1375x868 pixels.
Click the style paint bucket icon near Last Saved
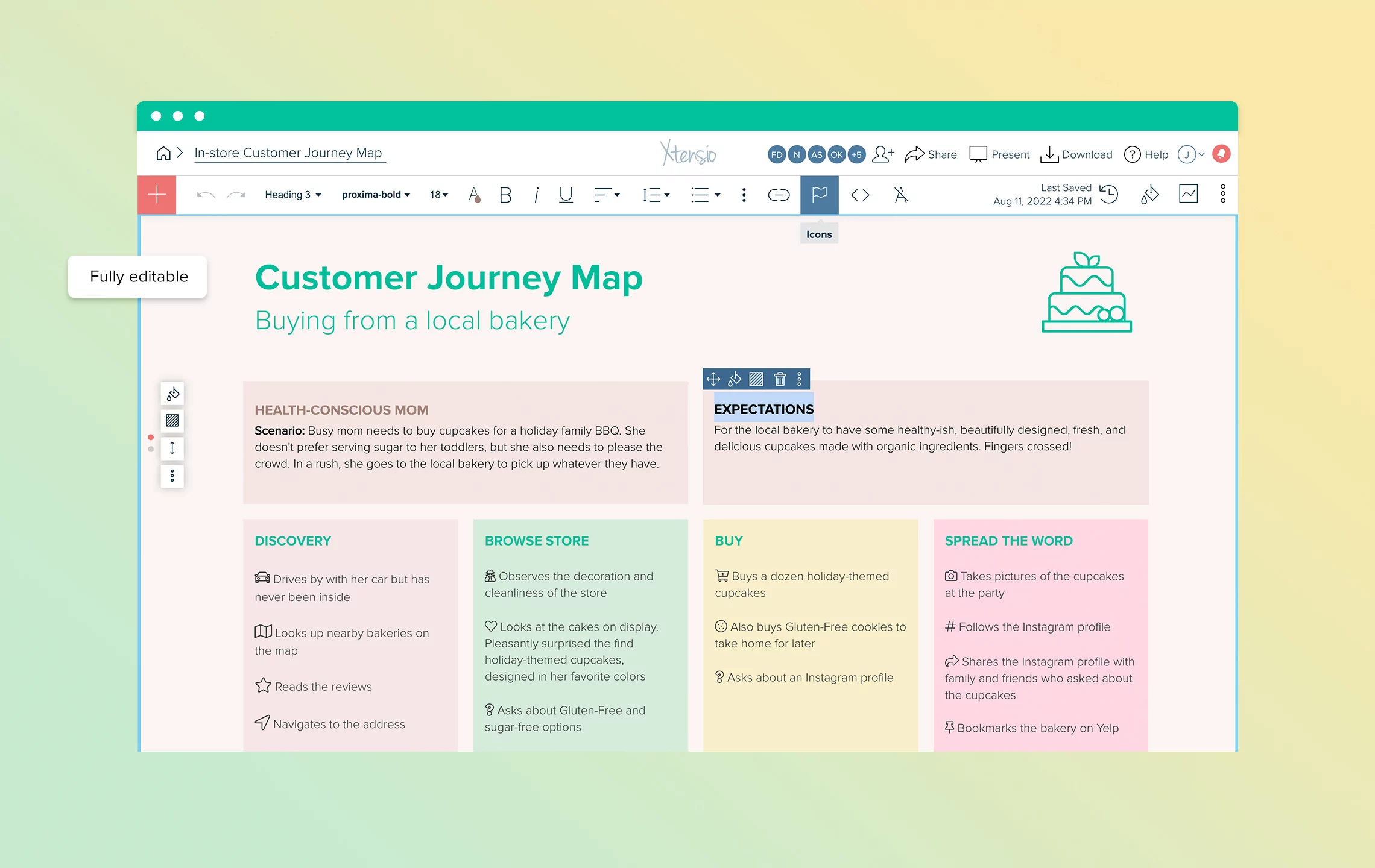click(x=1149, y=194)
